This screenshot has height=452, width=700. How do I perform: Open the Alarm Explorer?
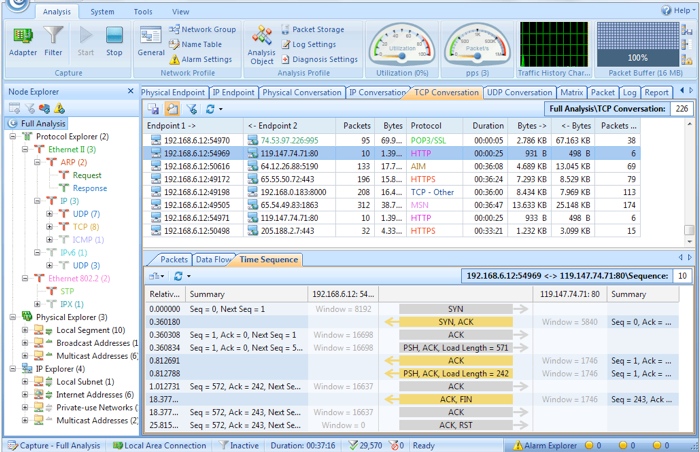[x=545, y=445]
